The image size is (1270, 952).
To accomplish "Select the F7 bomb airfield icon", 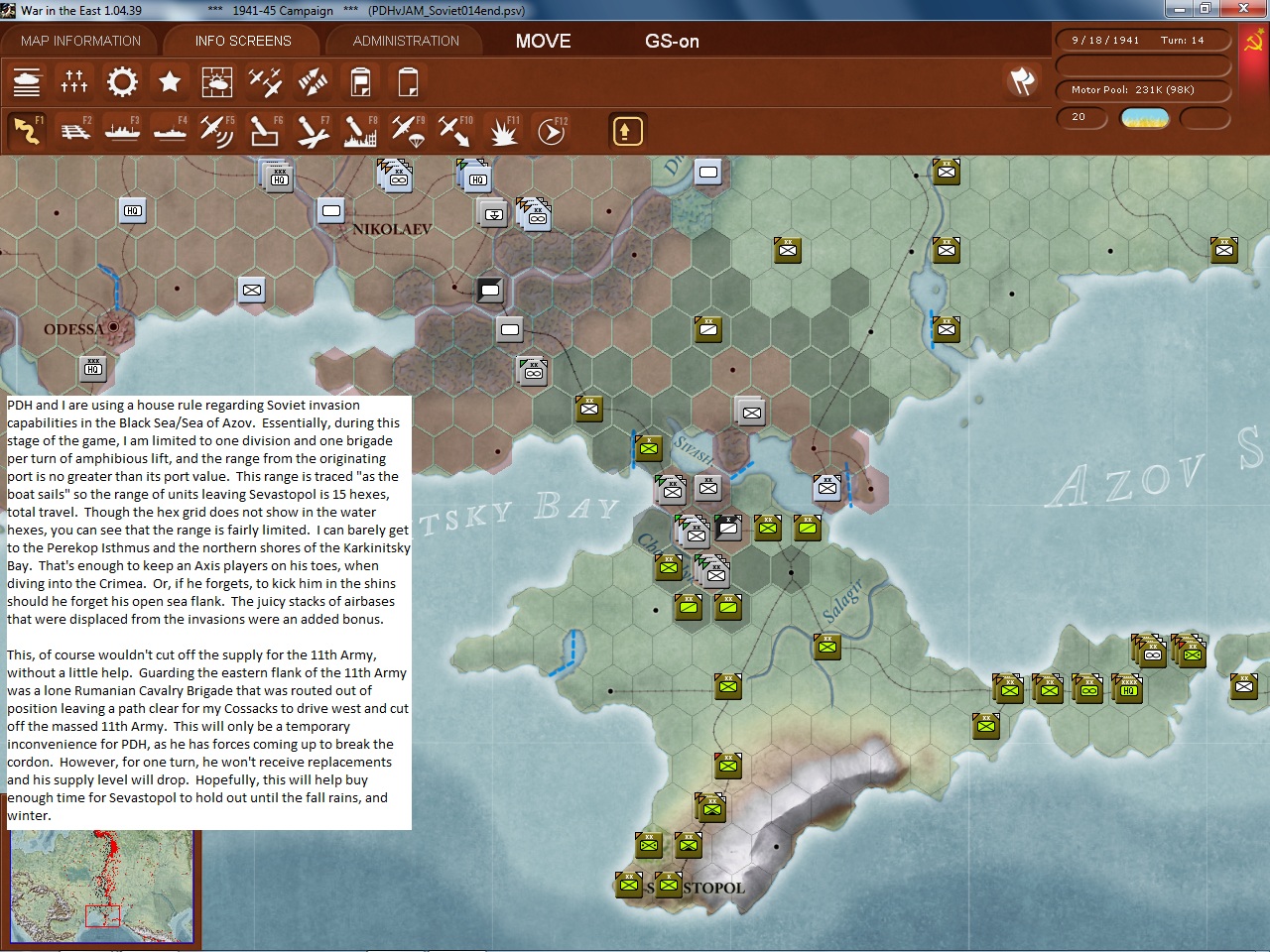I will [x=313, y=131].
